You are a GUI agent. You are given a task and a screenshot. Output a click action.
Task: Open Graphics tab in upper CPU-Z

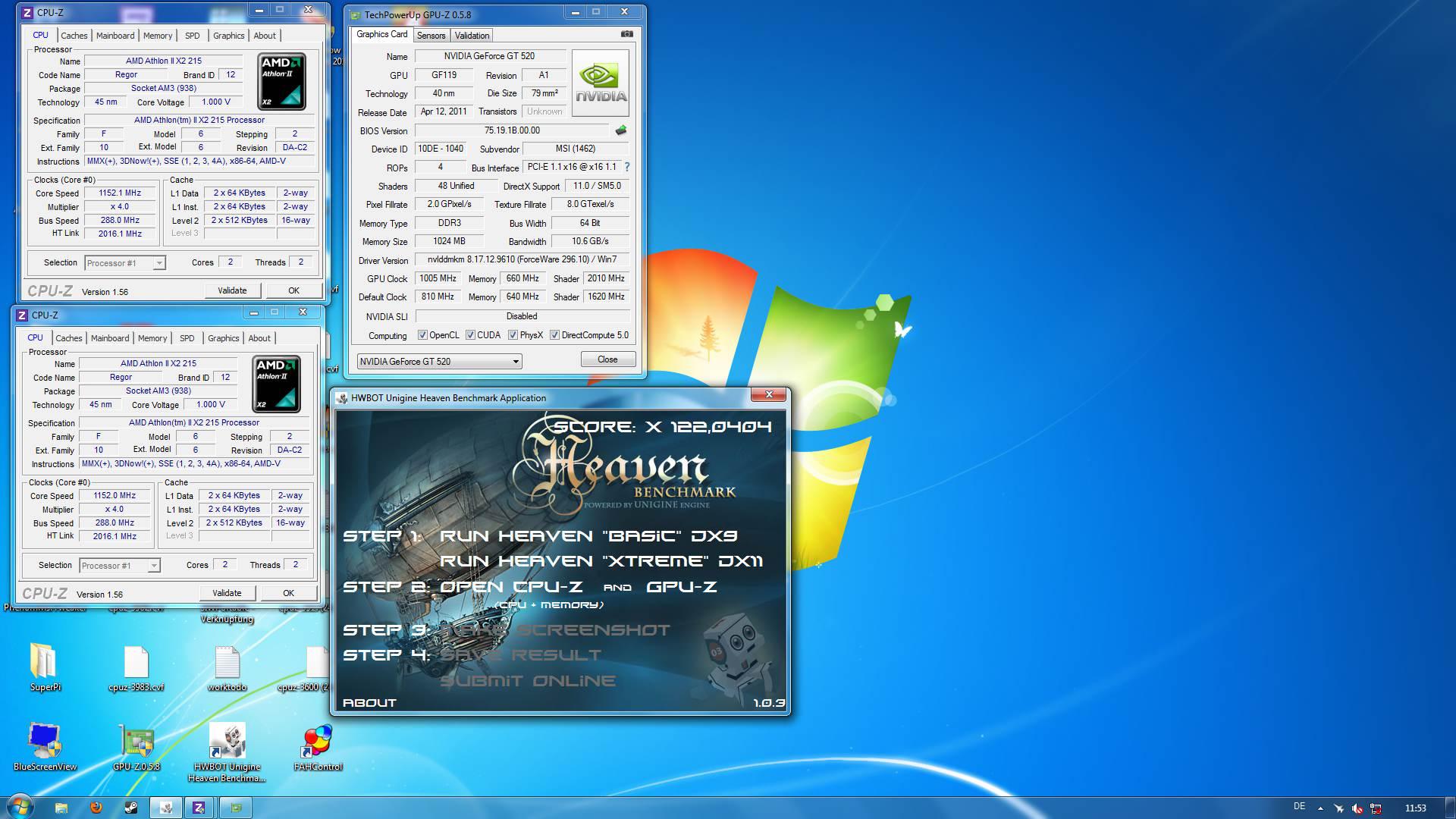click(x=228, y=36)
